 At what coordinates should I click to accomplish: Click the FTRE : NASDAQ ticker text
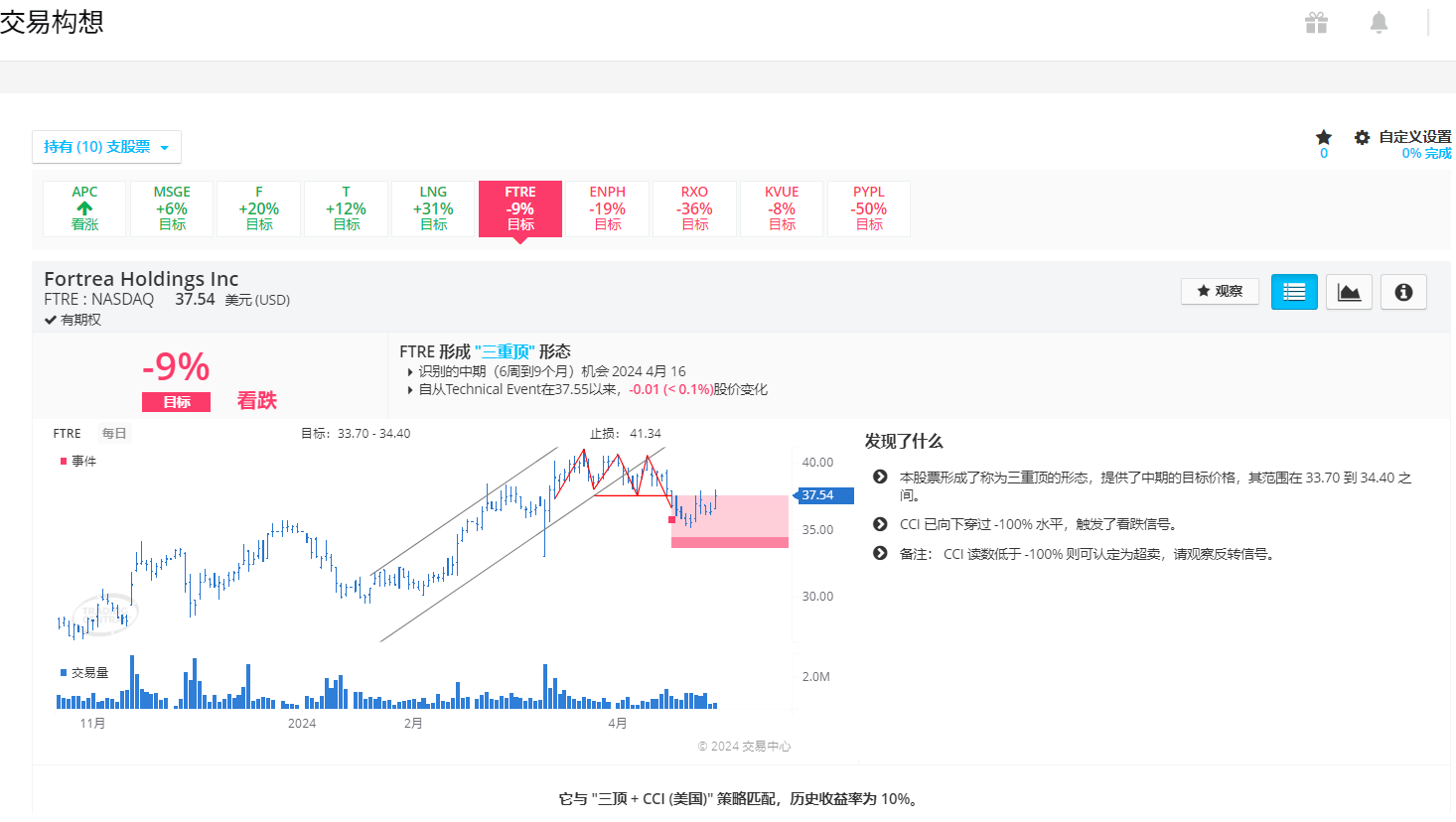click(x=98, y=300)
